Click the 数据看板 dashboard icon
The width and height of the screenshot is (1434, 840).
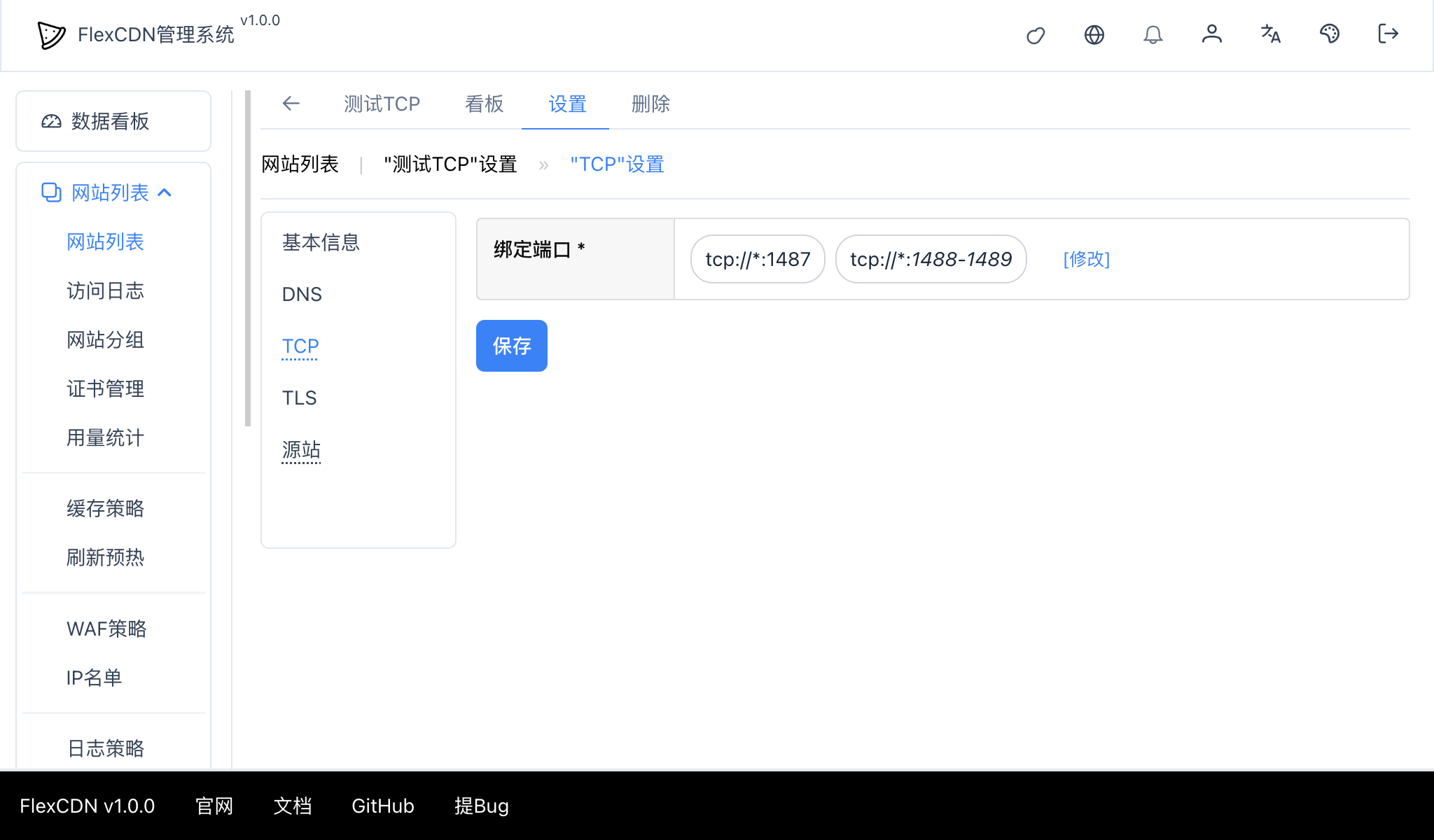point(50,121)
